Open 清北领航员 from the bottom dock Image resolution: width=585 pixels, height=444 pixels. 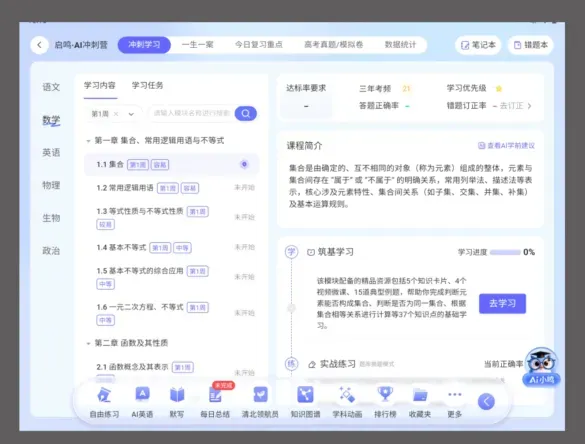click(260, 403)
